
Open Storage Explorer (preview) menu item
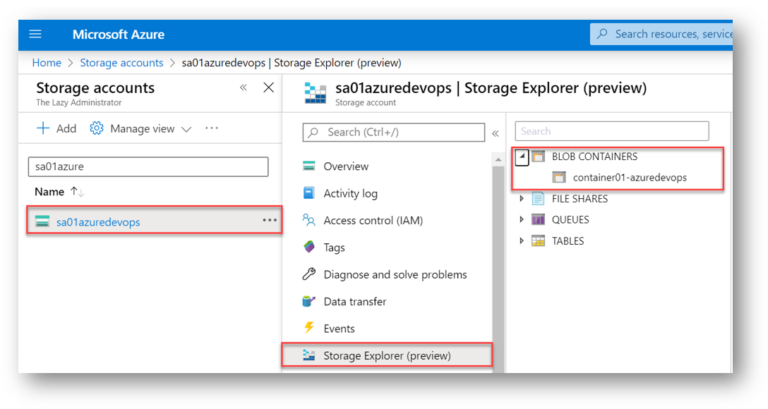(387, 356)
